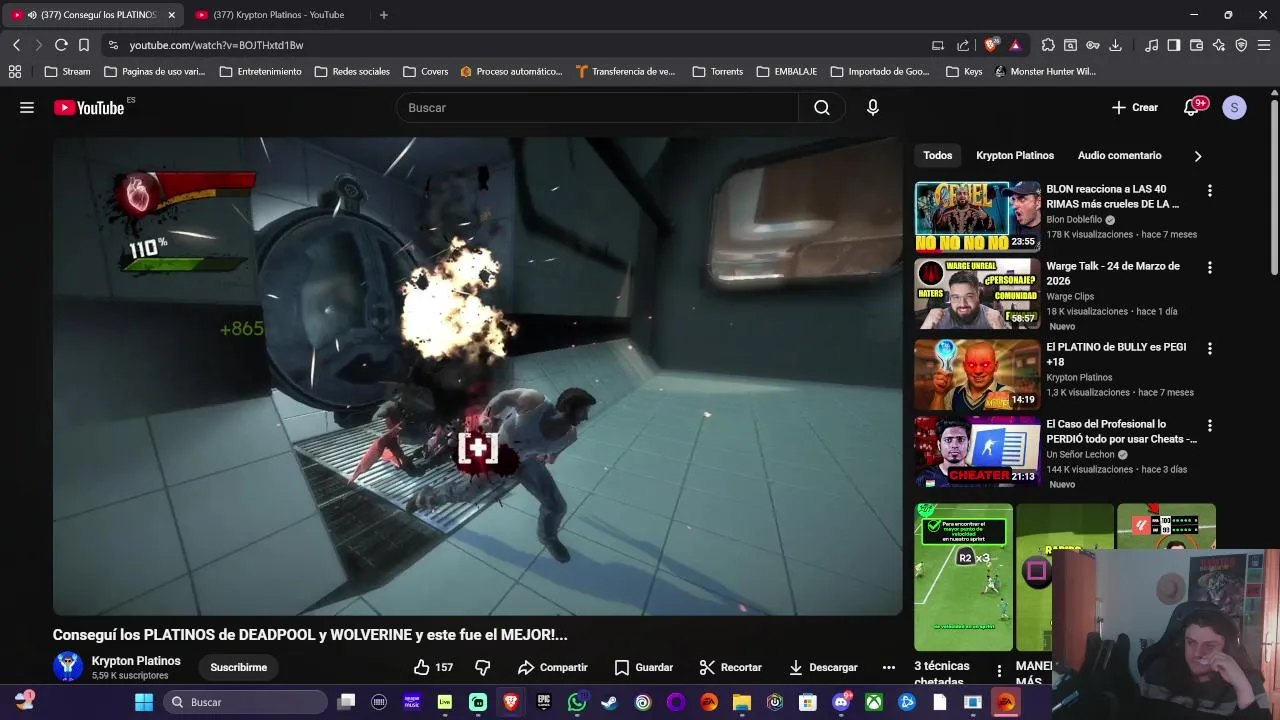Open options for Warge Talk video
The width and height of the screenshot is (1280, 720).
tap(1209, 268)
